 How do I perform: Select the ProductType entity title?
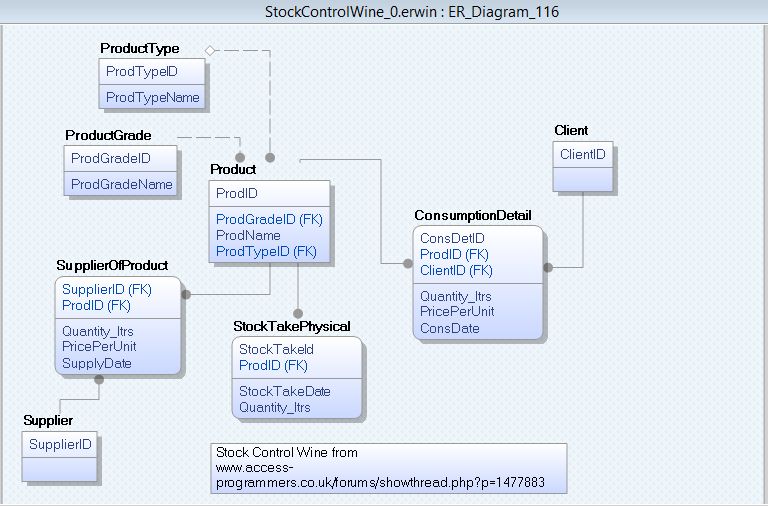(140, 48)
